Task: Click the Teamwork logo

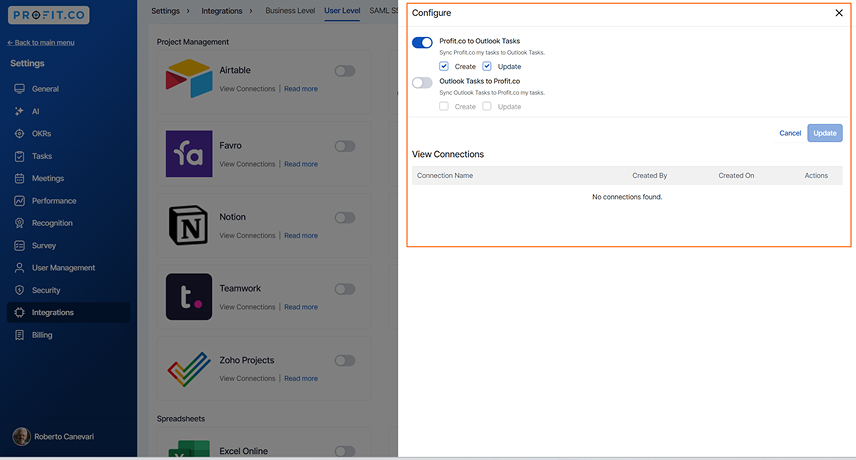Action: point(189,296)
